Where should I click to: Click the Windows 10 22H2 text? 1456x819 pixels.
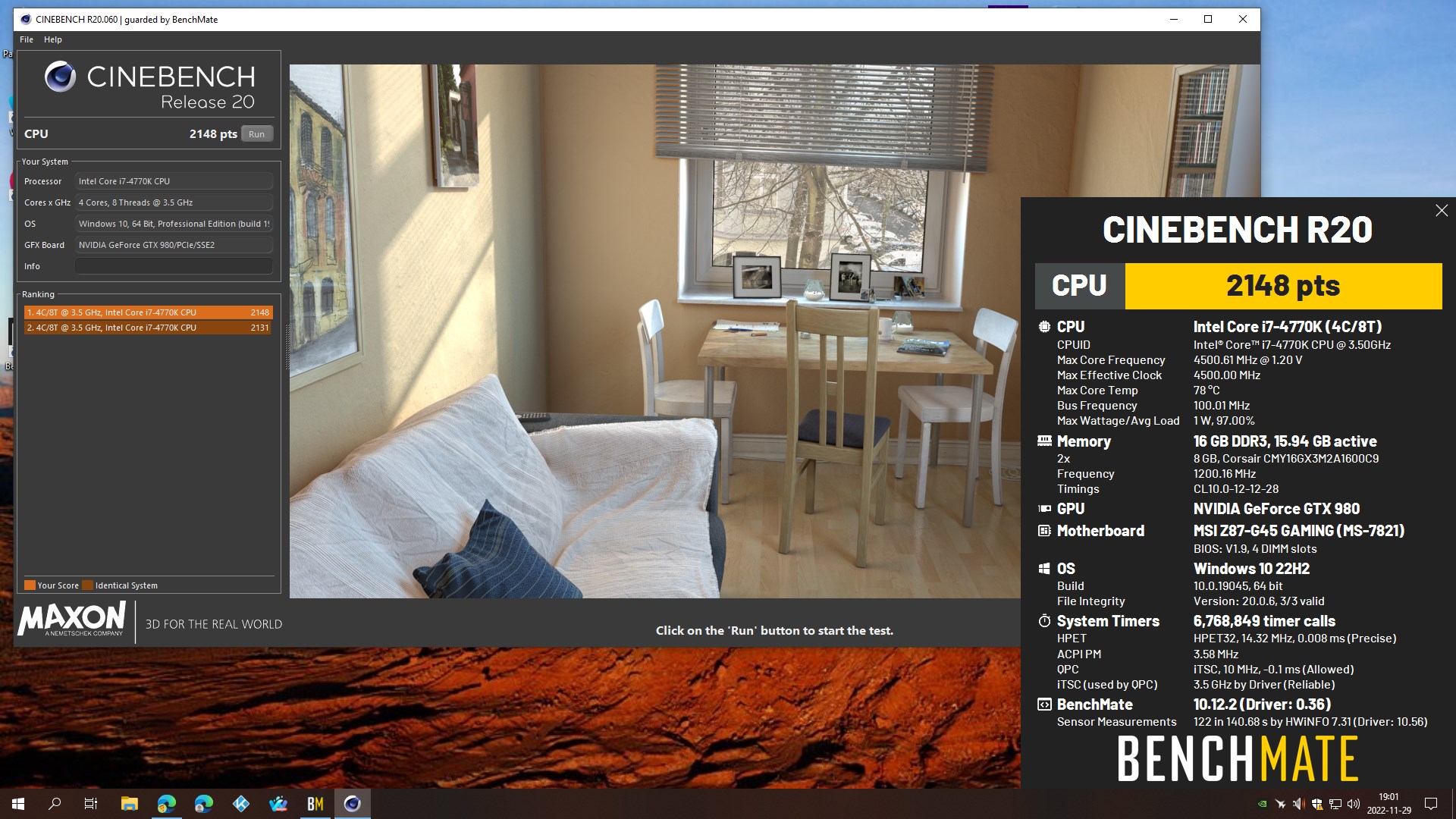(1252, 569)
